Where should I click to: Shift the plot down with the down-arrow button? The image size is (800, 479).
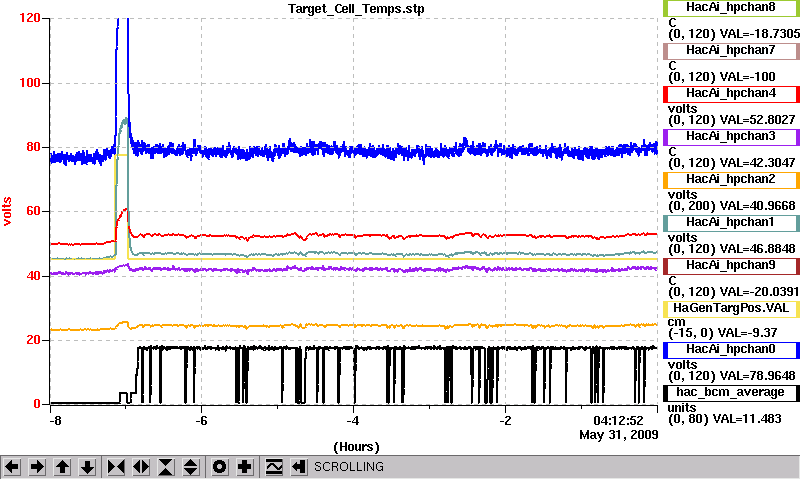pyautogui.click(x=87, y=467)
